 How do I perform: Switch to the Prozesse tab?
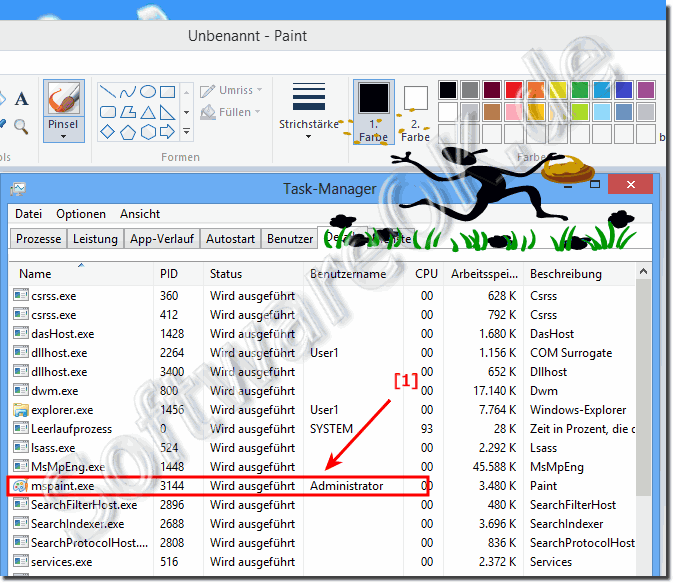(x=39, y=239)
